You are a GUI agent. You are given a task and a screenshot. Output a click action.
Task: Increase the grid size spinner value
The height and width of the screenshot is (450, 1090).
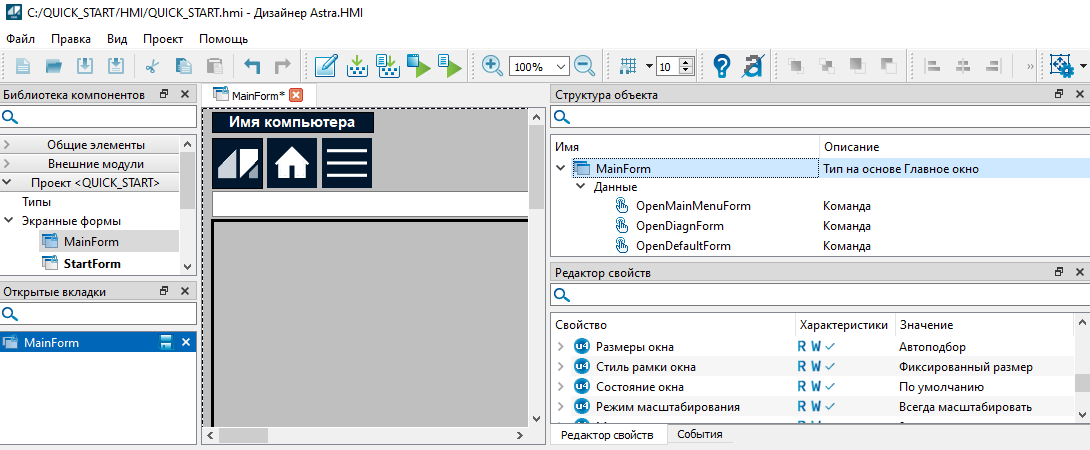pos(686,62)
